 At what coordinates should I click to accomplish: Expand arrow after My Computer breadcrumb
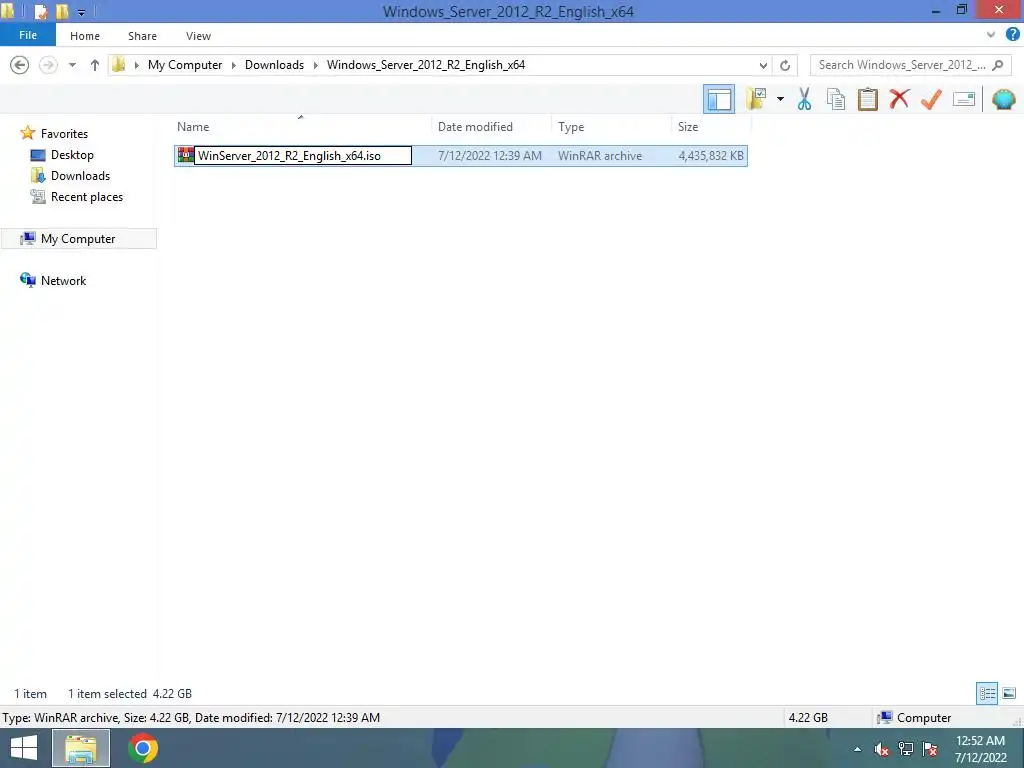click(233, 65)
